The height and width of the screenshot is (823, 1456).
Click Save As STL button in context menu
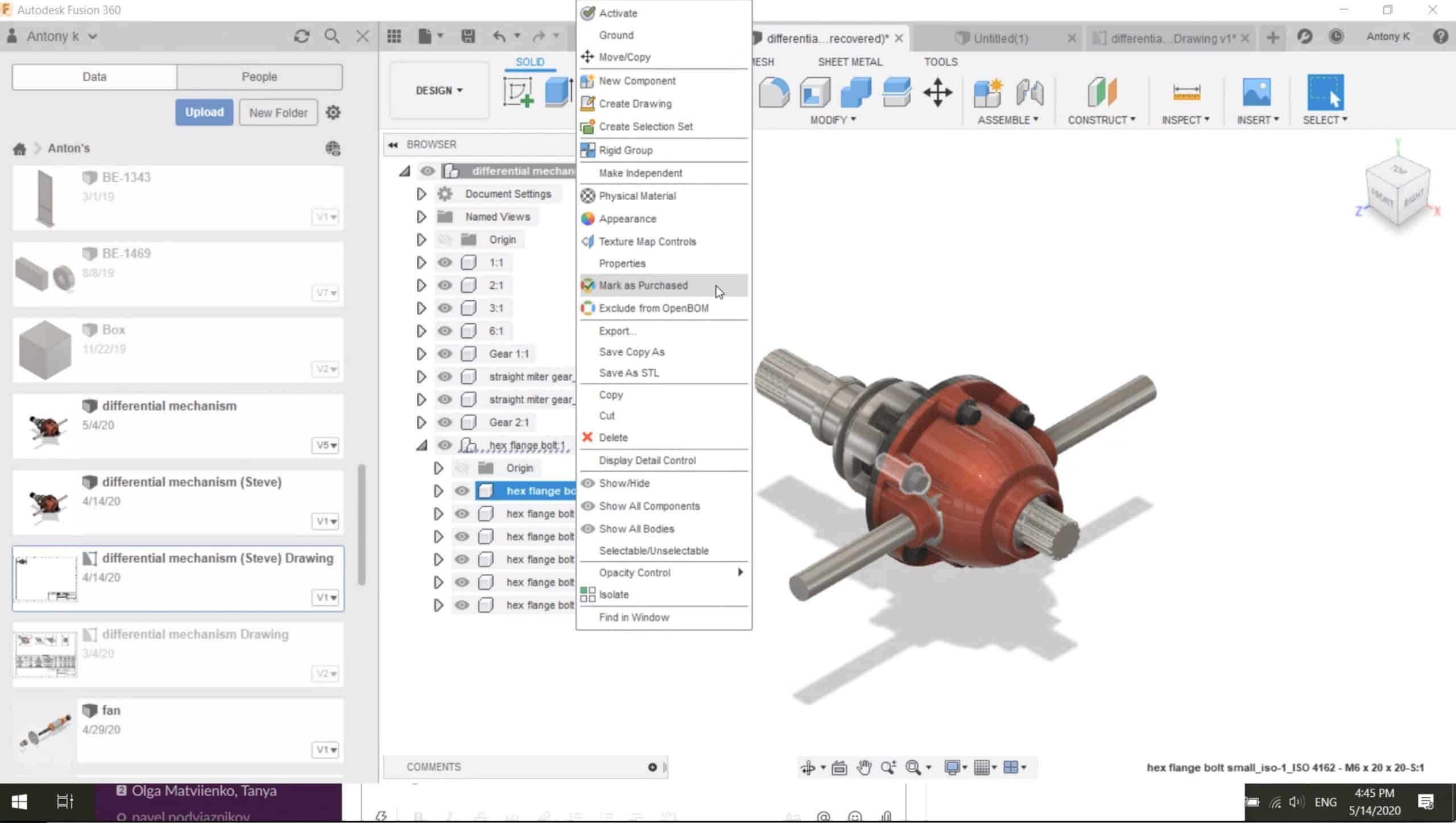click(628, 372)
